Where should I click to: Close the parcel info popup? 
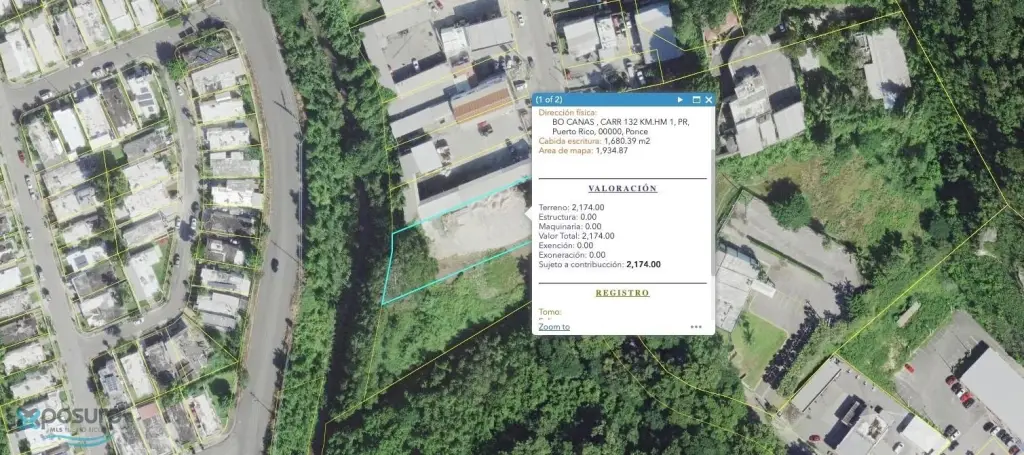(x=709, y=100)
